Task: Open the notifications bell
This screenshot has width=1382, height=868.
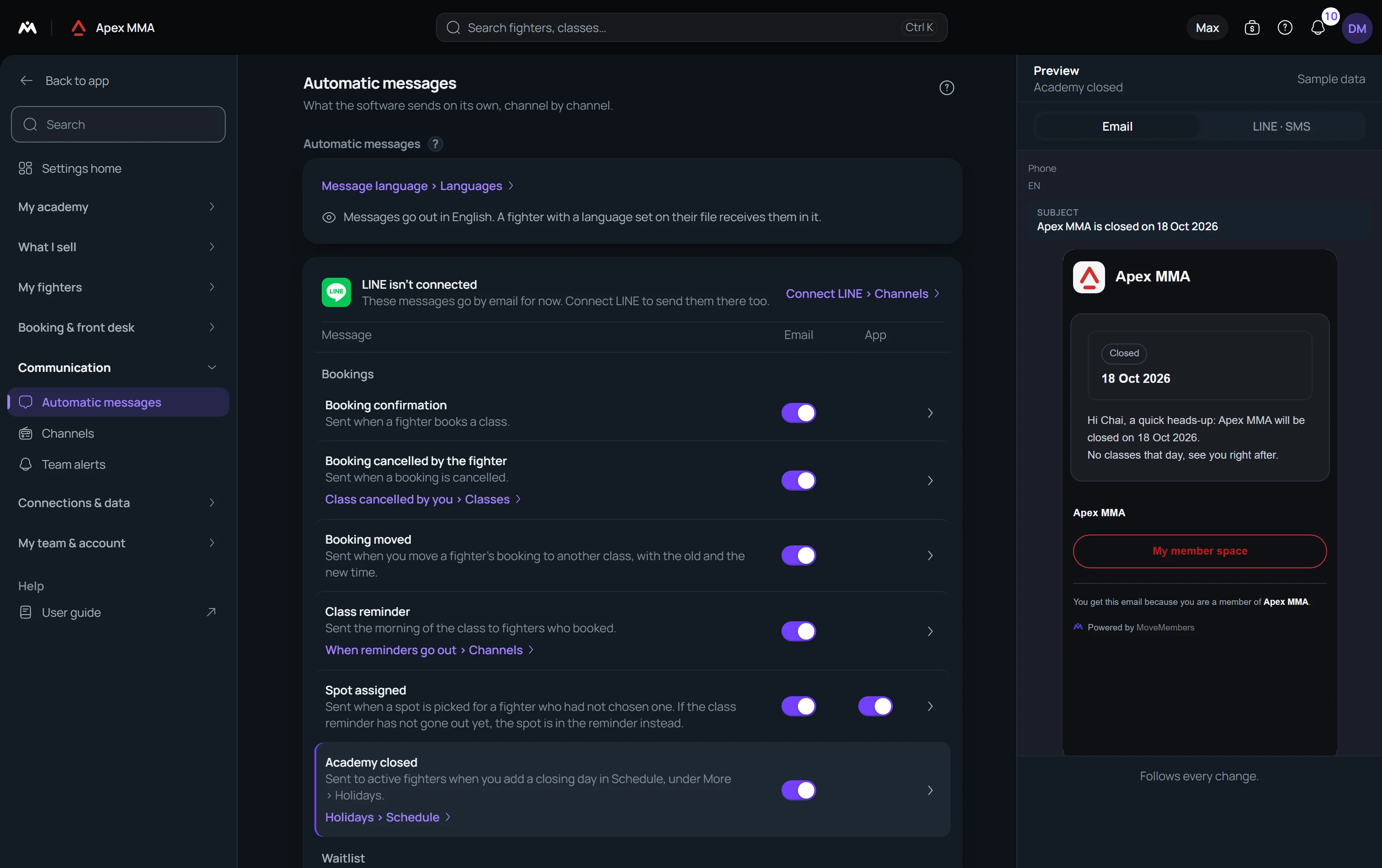Action: pos(1318,27)
